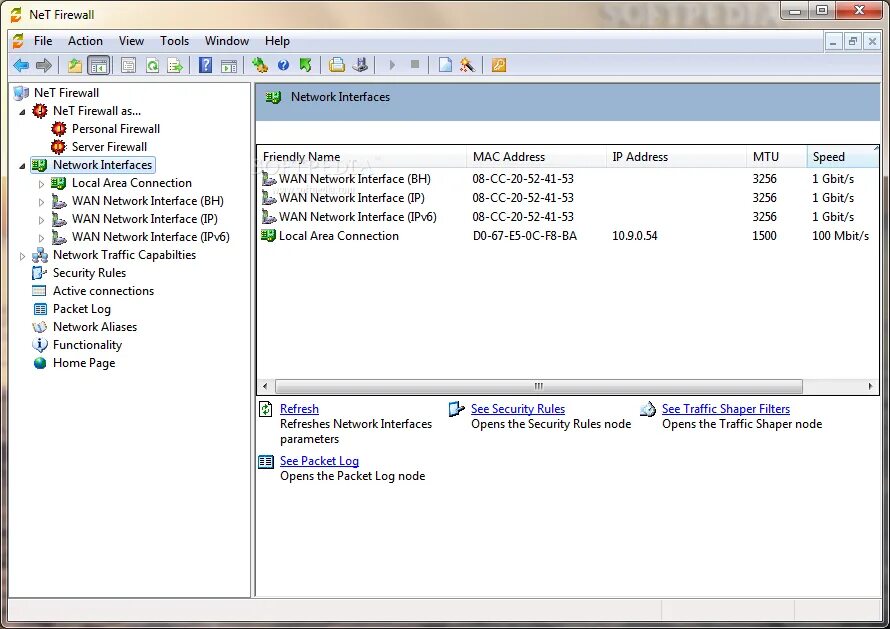Viewport: 890px width, 629px height.
Task: Click the See Security Rules action icon
Action: [x=456, y=409]
